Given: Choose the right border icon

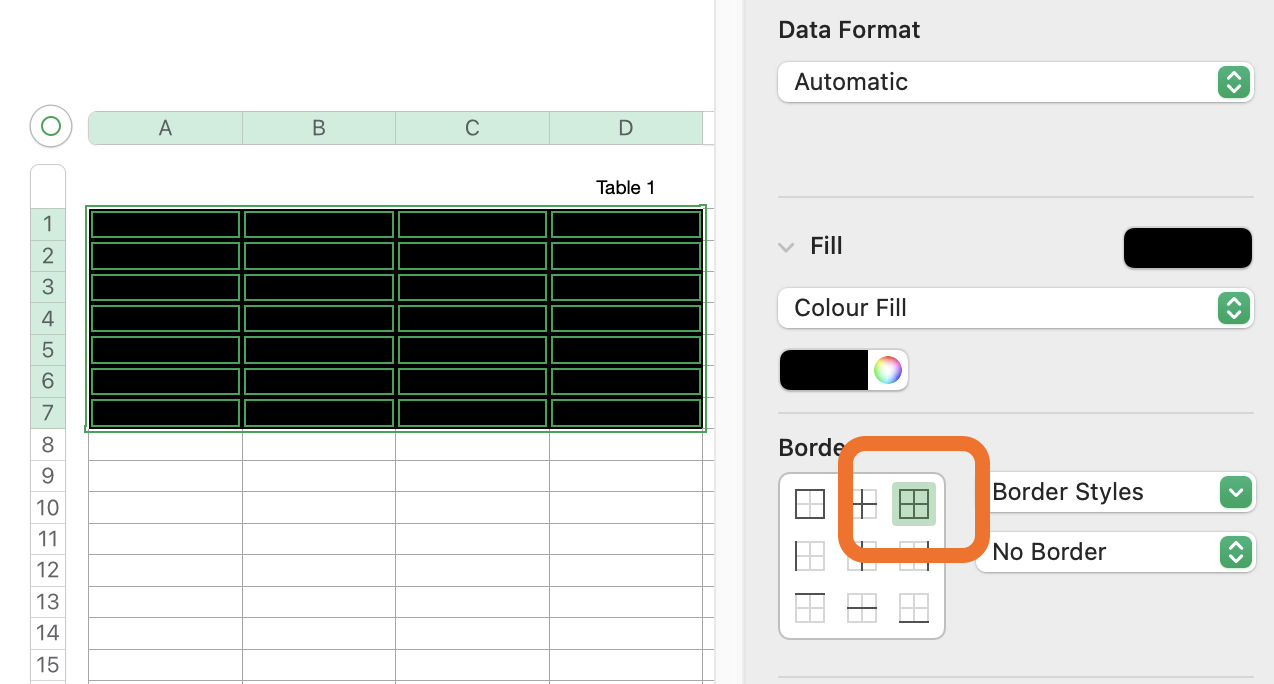Looking at the screenshot, I should click(914, 555).
